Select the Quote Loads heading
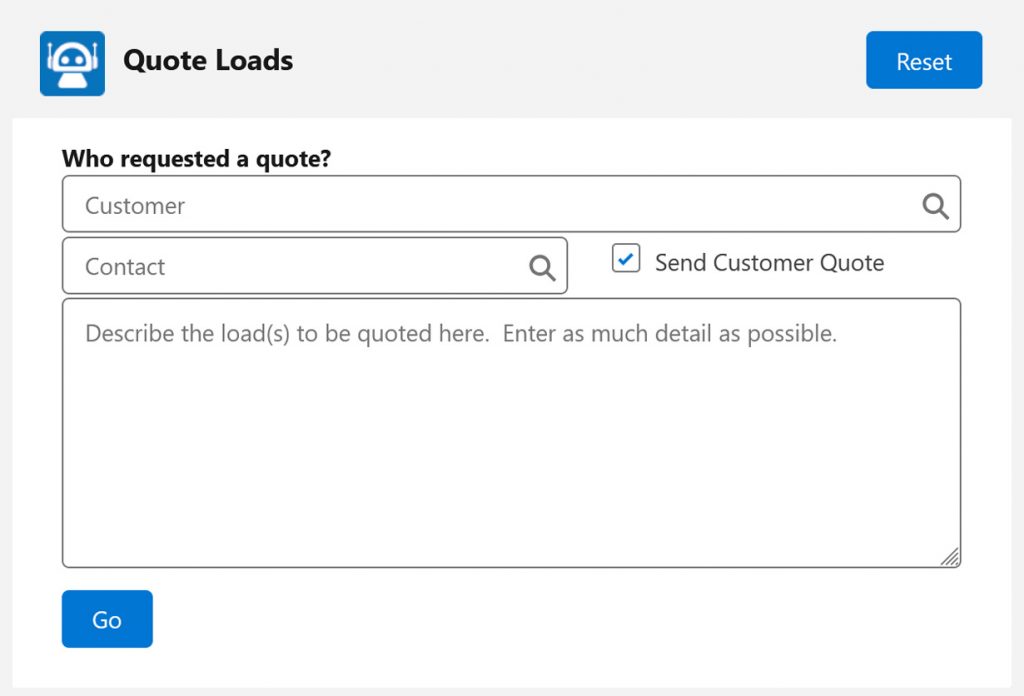 [x=208, y=60]
